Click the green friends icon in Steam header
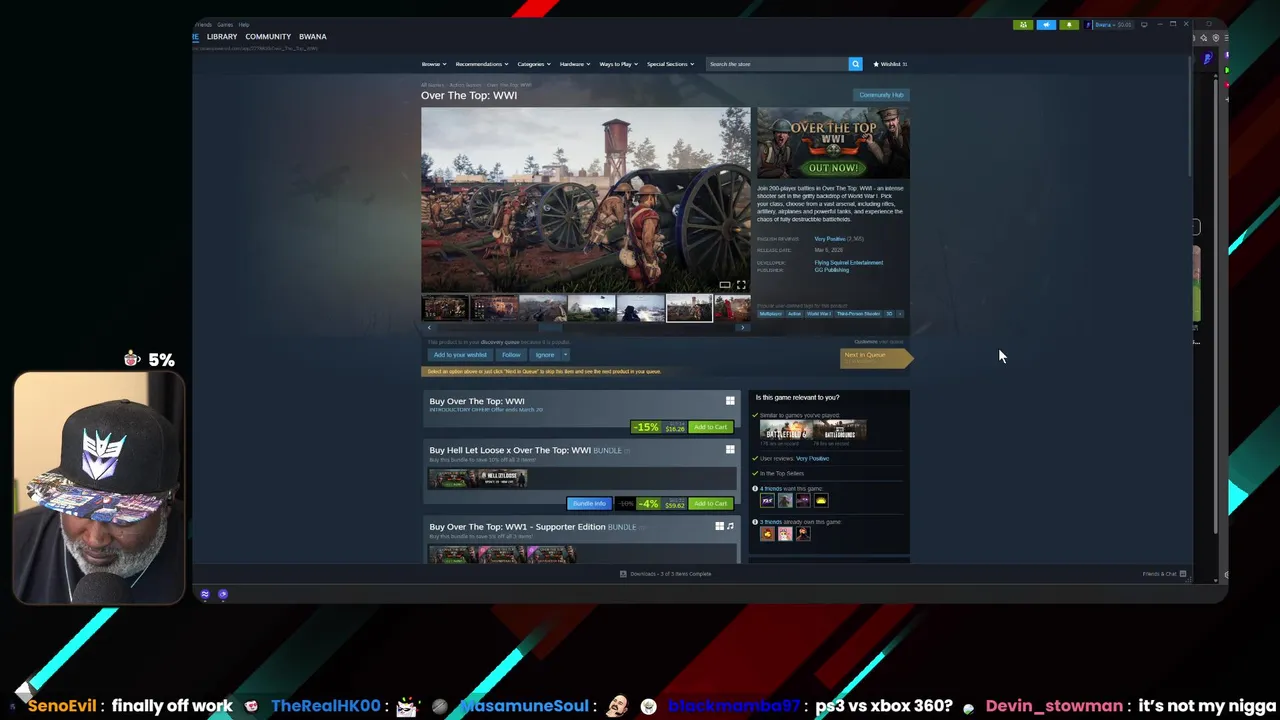This screenshot has height=720, width=1280. [x=1022, y=25]
